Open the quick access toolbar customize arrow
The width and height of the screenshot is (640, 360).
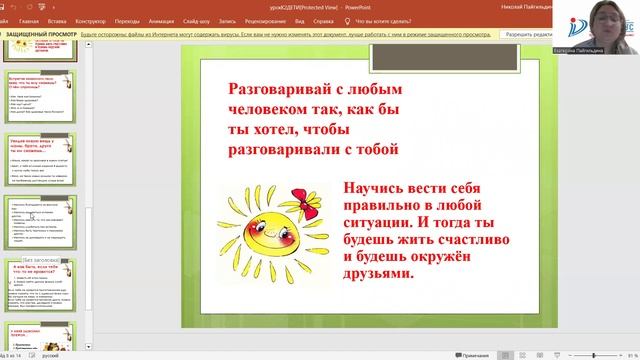click(x=53, y=7)
